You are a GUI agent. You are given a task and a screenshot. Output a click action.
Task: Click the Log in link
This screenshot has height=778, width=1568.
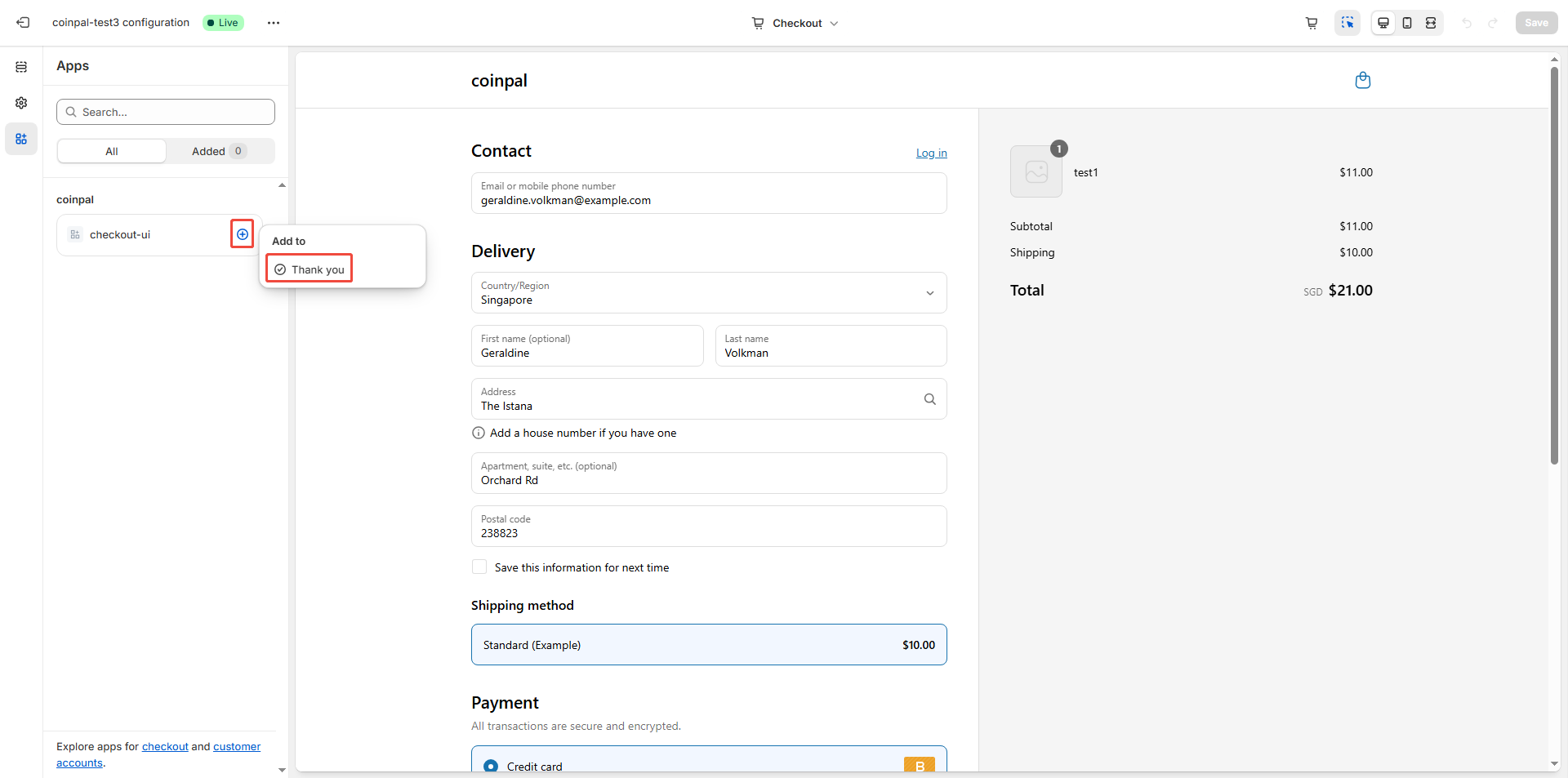coord(931,153)
